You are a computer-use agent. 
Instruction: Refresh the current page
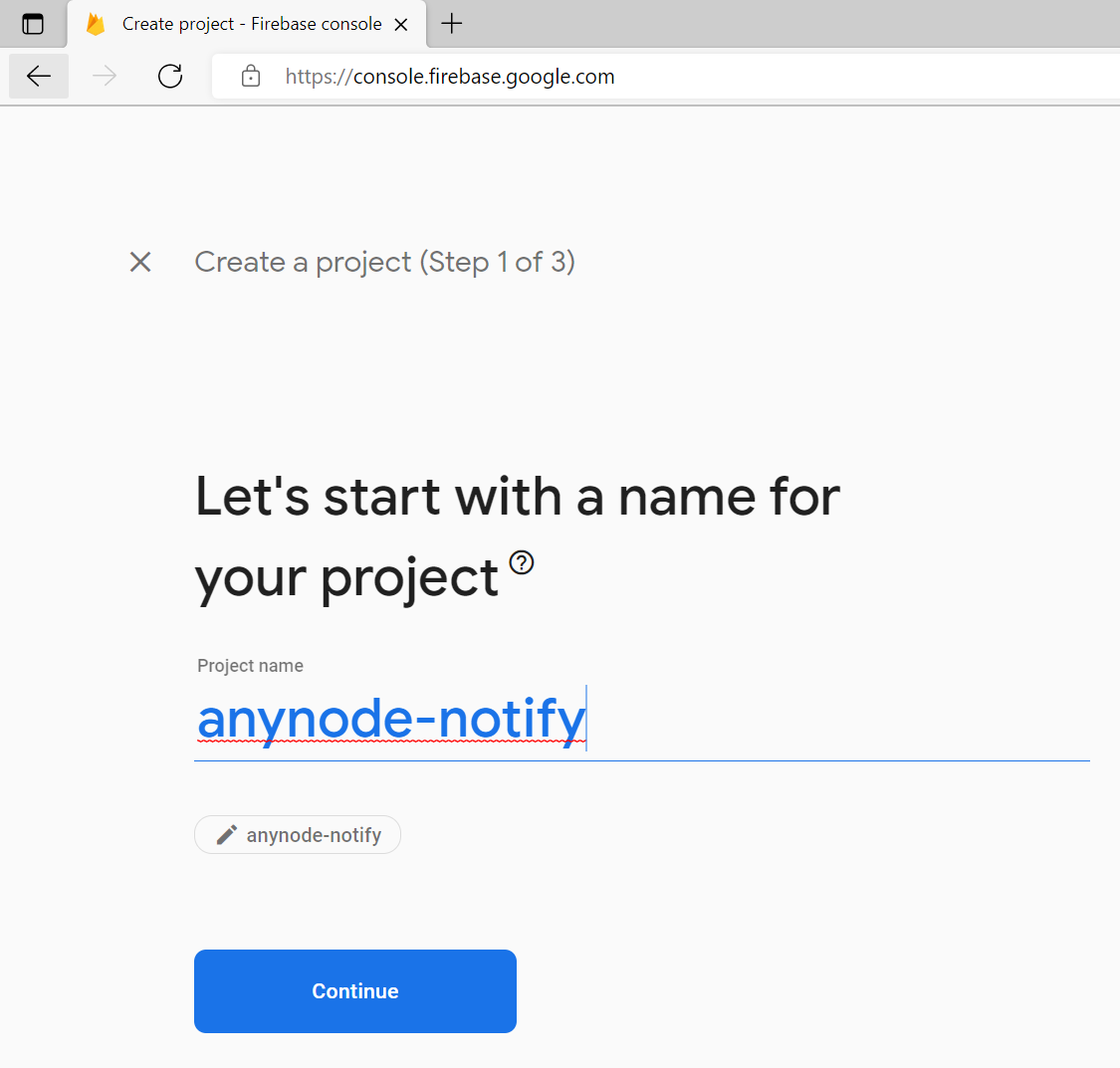click(x=170, y=77)
